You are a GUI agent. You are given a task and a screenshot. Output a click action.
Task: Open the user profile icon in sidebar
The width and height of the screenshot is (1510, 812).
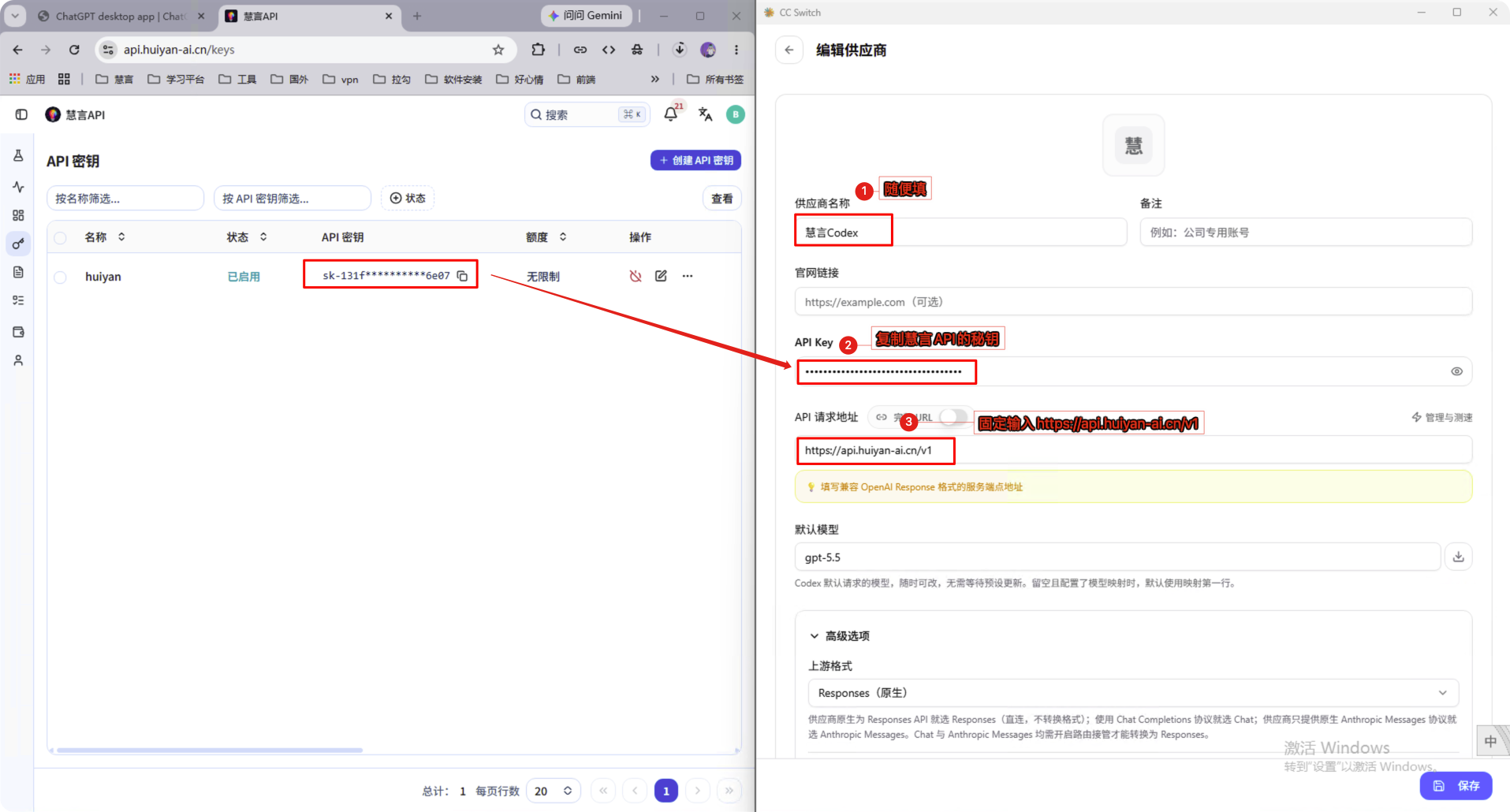(x=18, y=360)
